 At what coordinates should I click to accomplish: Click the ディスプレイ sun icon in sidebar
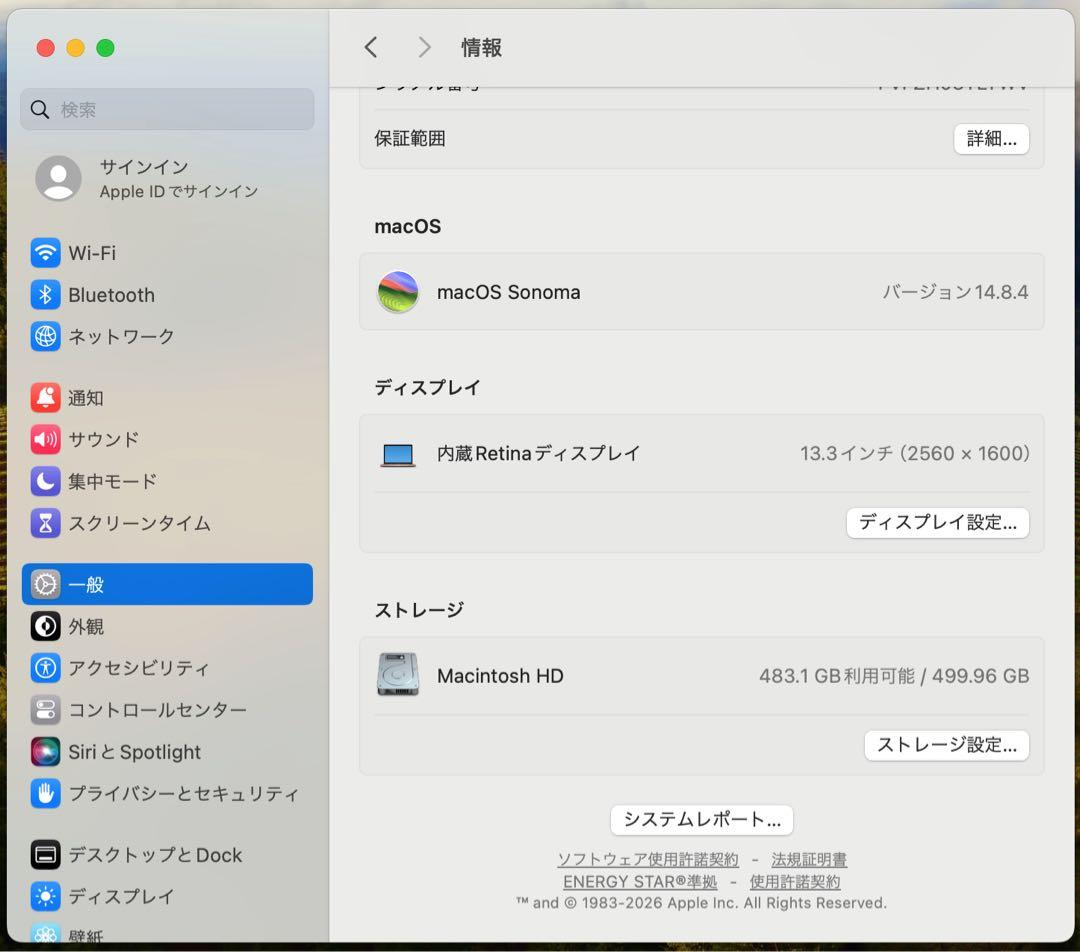pos(45,896)
